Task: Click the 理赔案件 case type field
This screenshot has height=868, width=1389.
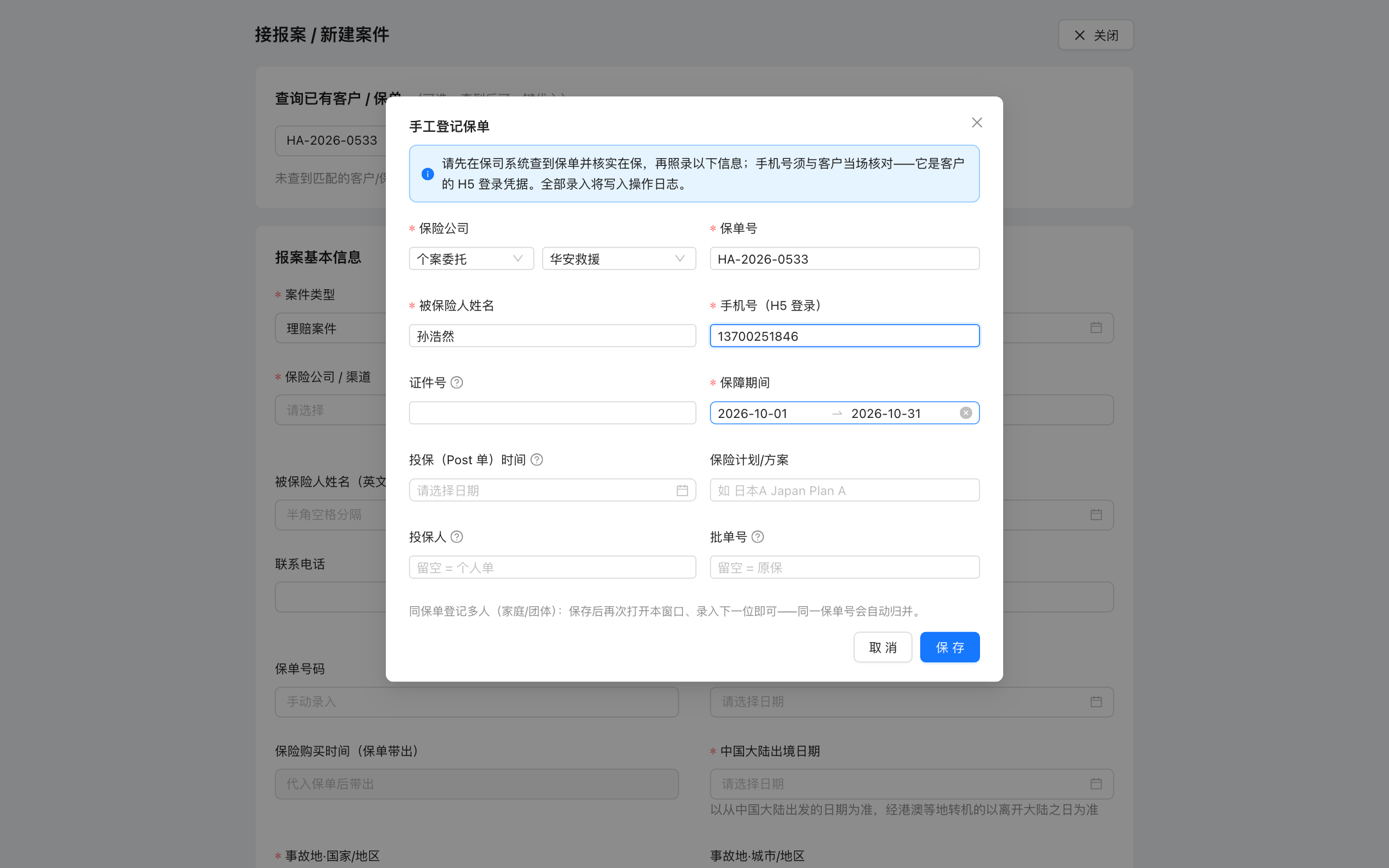Action: [331, 328]
